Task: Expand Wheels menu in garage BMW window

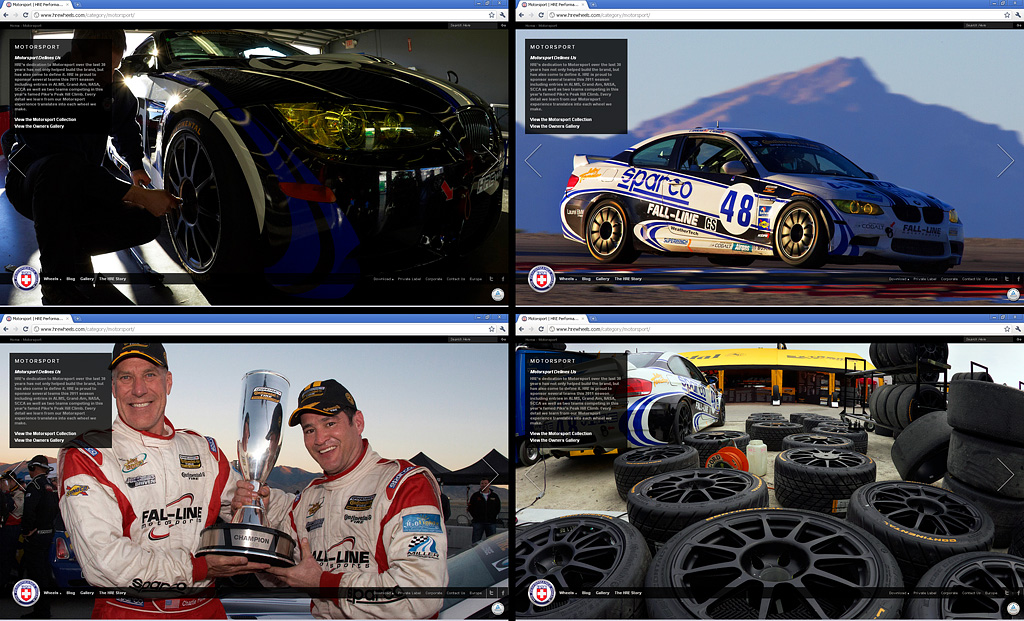Action: pyautogui.click(x=52, y=279)
